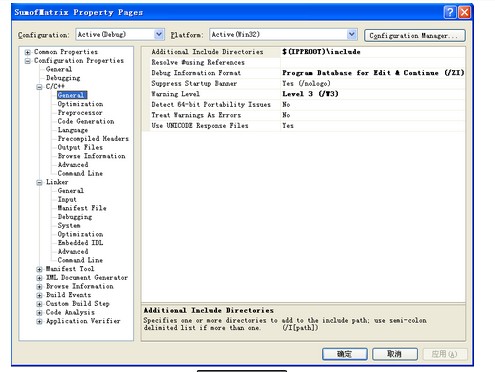Select Advanced under Linker

(73, 251)
